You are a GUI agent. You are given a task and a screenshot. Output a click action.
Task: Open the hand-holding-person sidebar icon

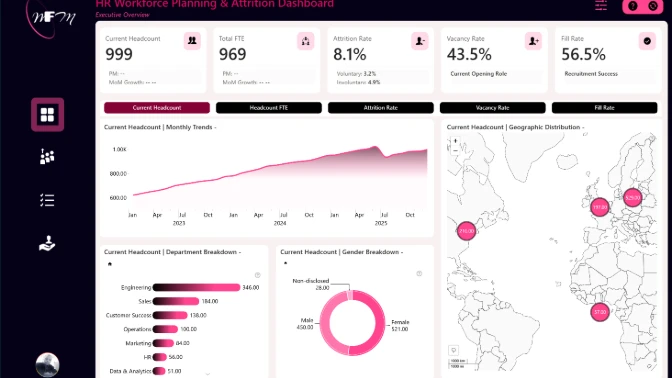point(47,243)
